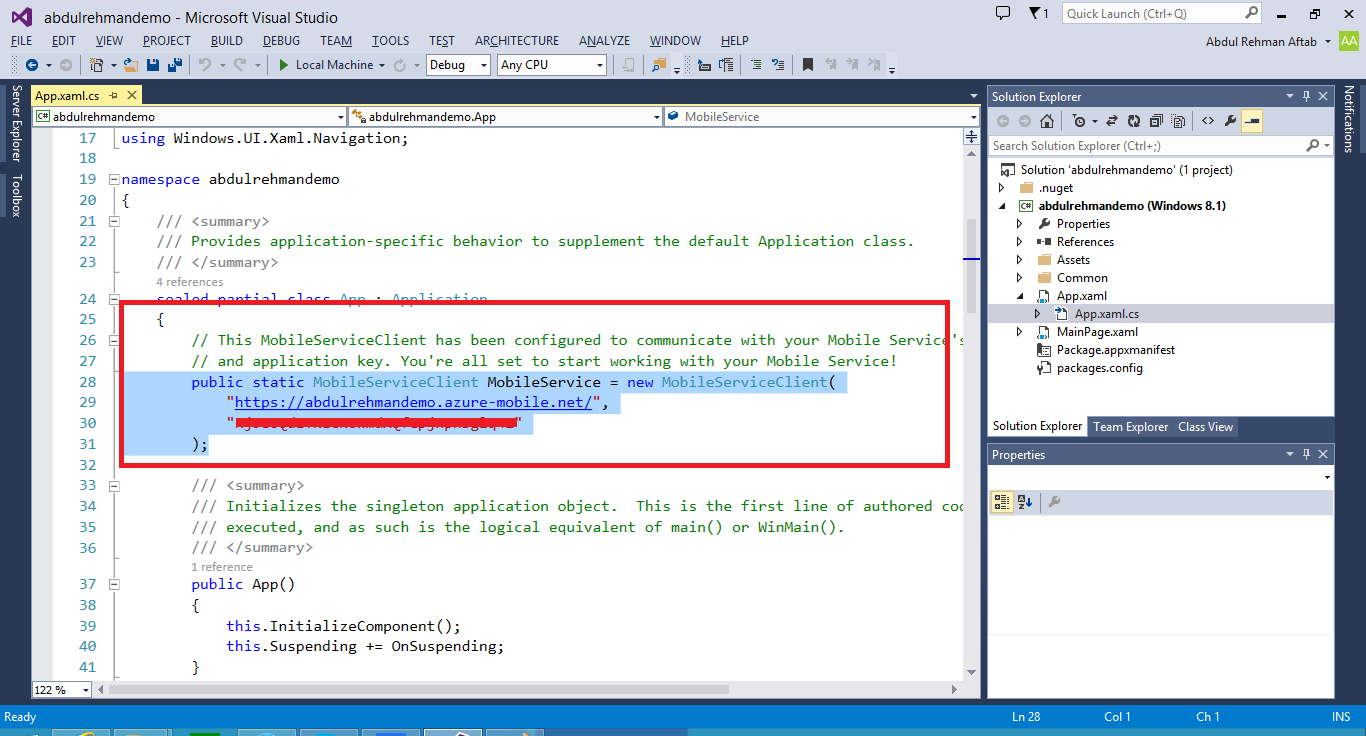Click the Open File folder icon
This screenshot has height=736, width=1366.
coord(132,65)
